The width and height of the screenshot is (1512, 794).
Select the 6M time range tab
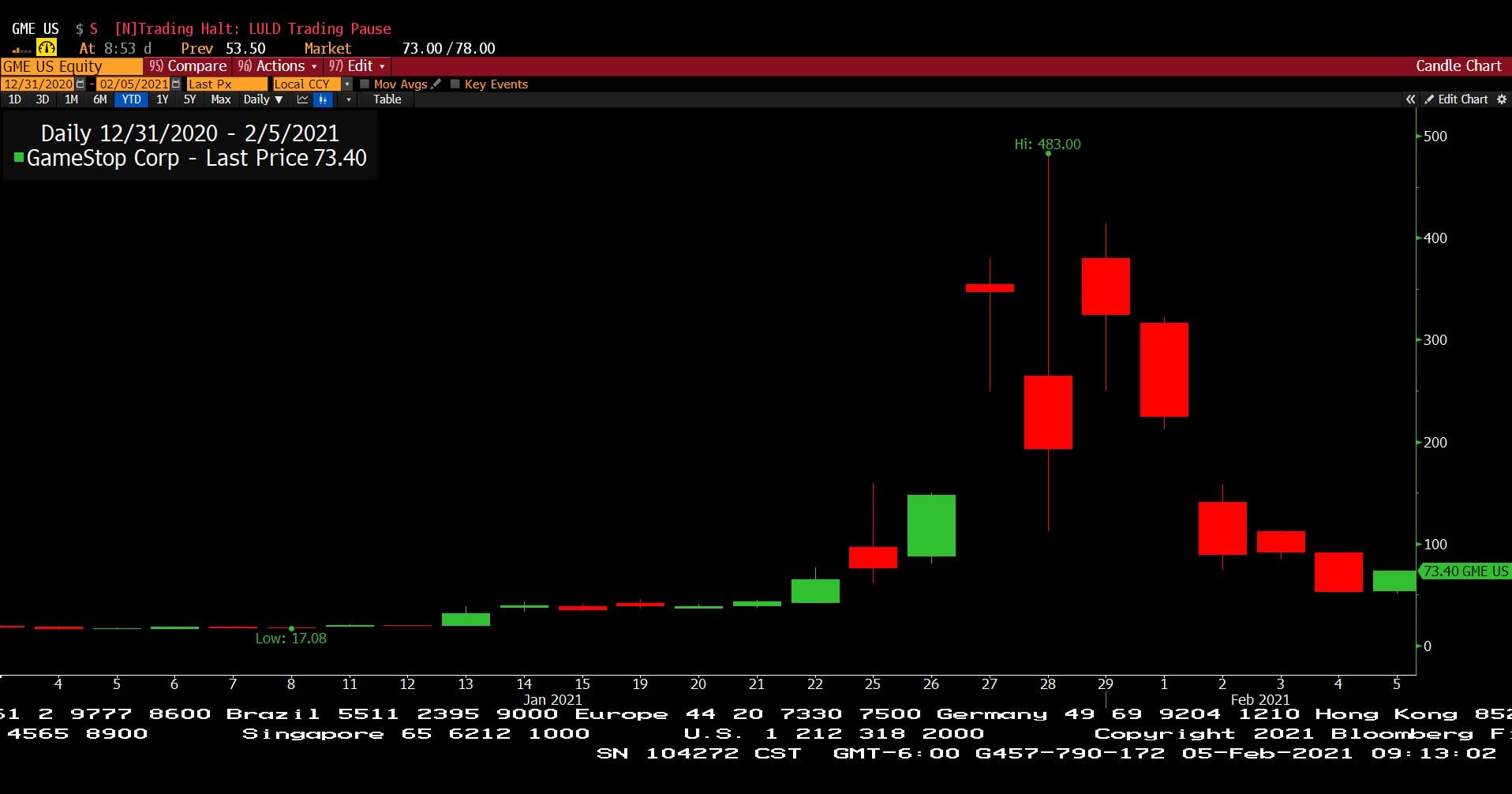99,99
